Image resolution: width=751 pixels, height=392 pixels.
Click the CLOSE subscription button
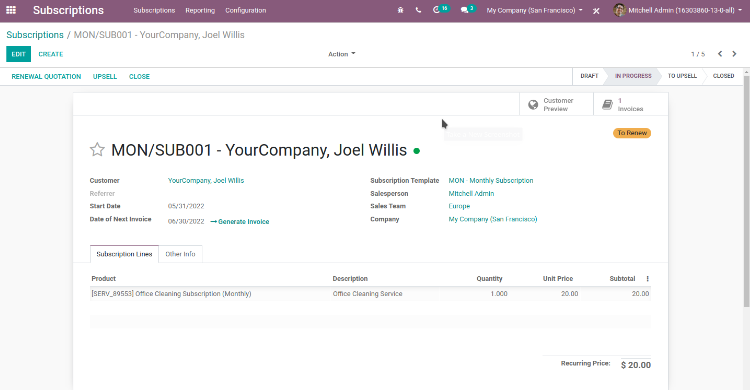(x=139, y=77)
